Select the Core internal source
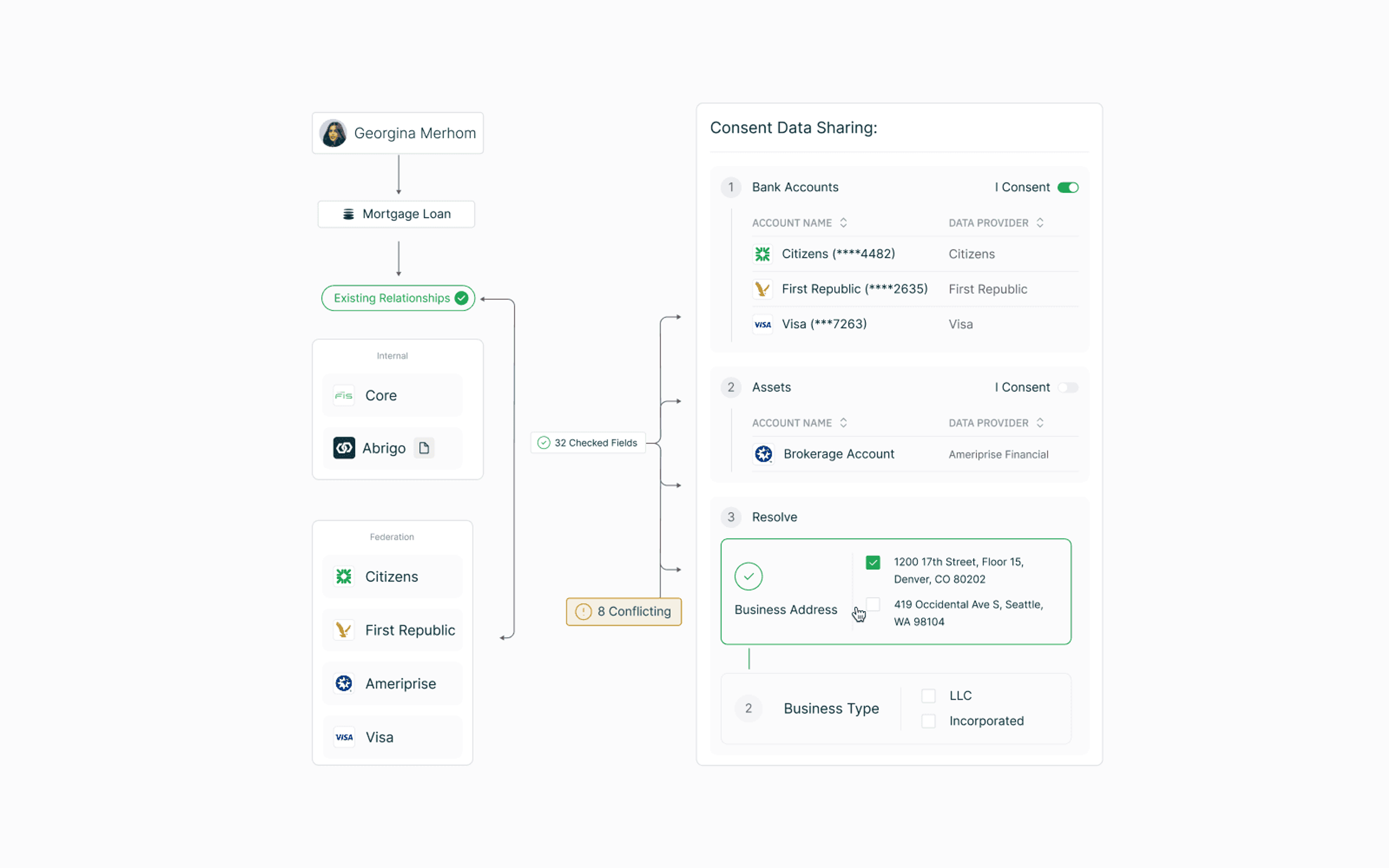 pos(392,396)
